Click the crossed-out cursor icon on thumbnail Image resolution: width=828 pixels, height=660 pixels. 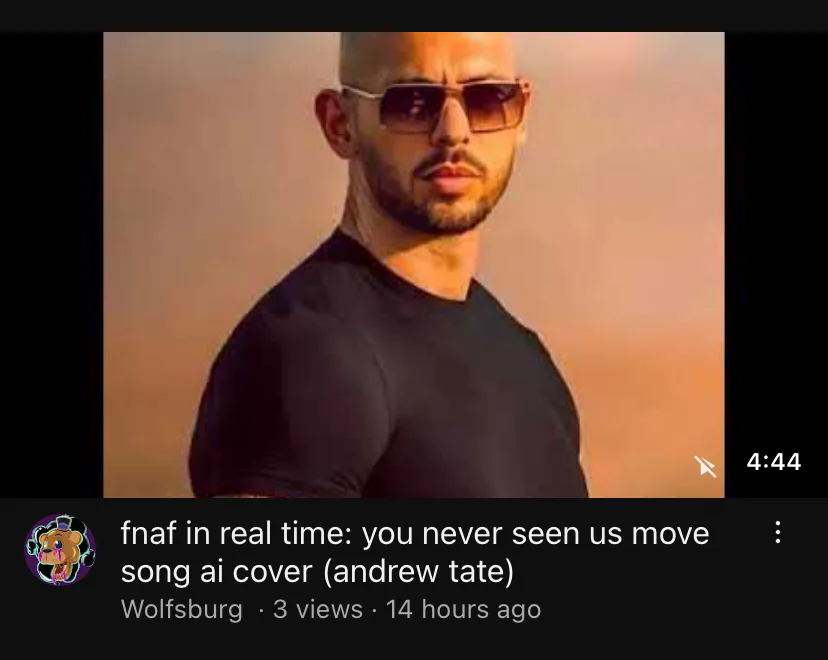(x=705, y=466)
